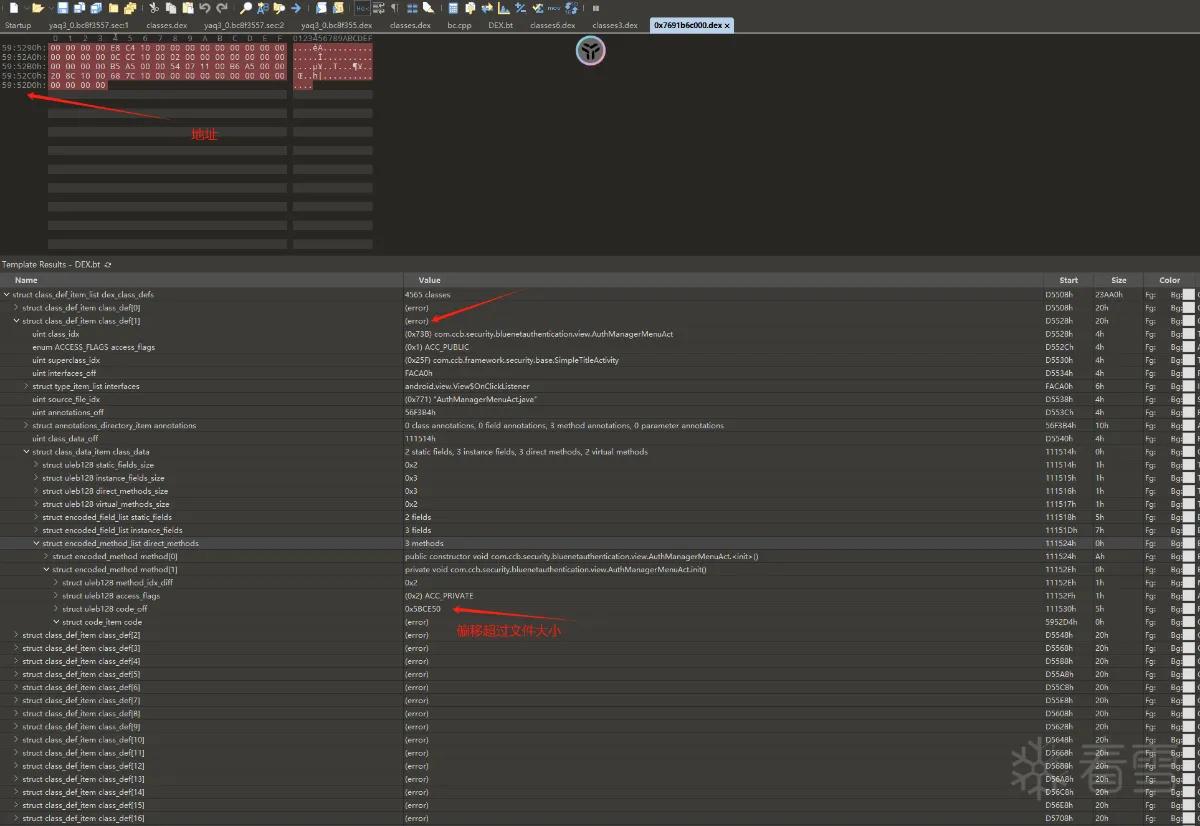Click the Goto blue arrow icon
The height and width of the screenshot is (826, 1200).
[296, 8]
